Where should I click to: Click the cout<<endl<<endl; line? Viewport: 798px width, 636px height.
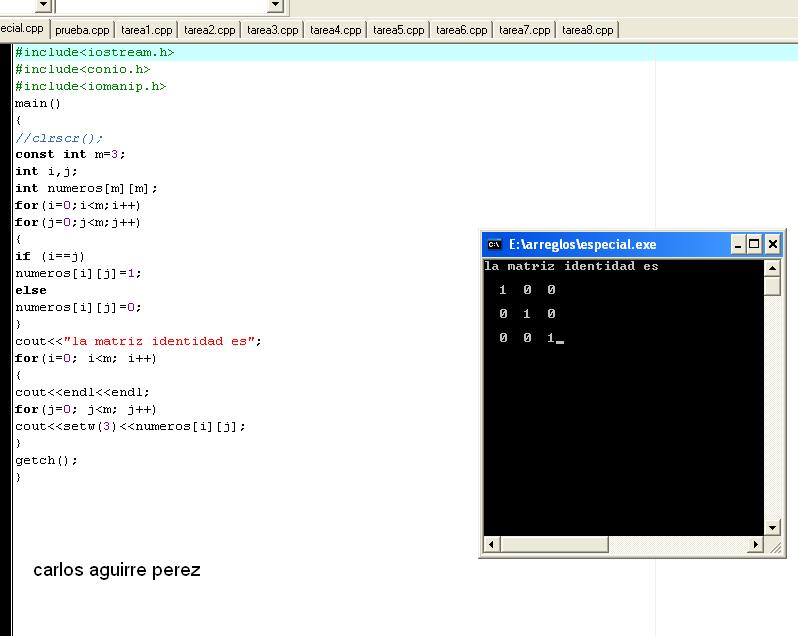[82, 393]
